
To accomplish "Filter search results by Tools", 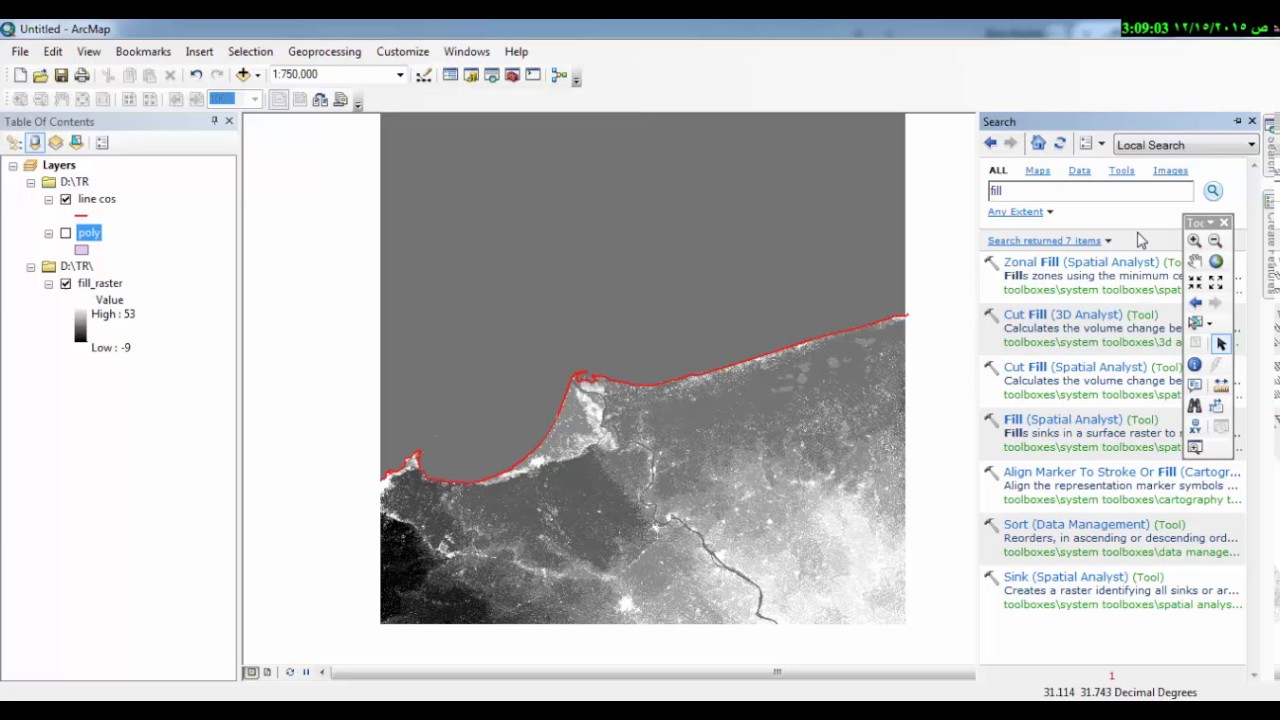I will pos(1121,171).
